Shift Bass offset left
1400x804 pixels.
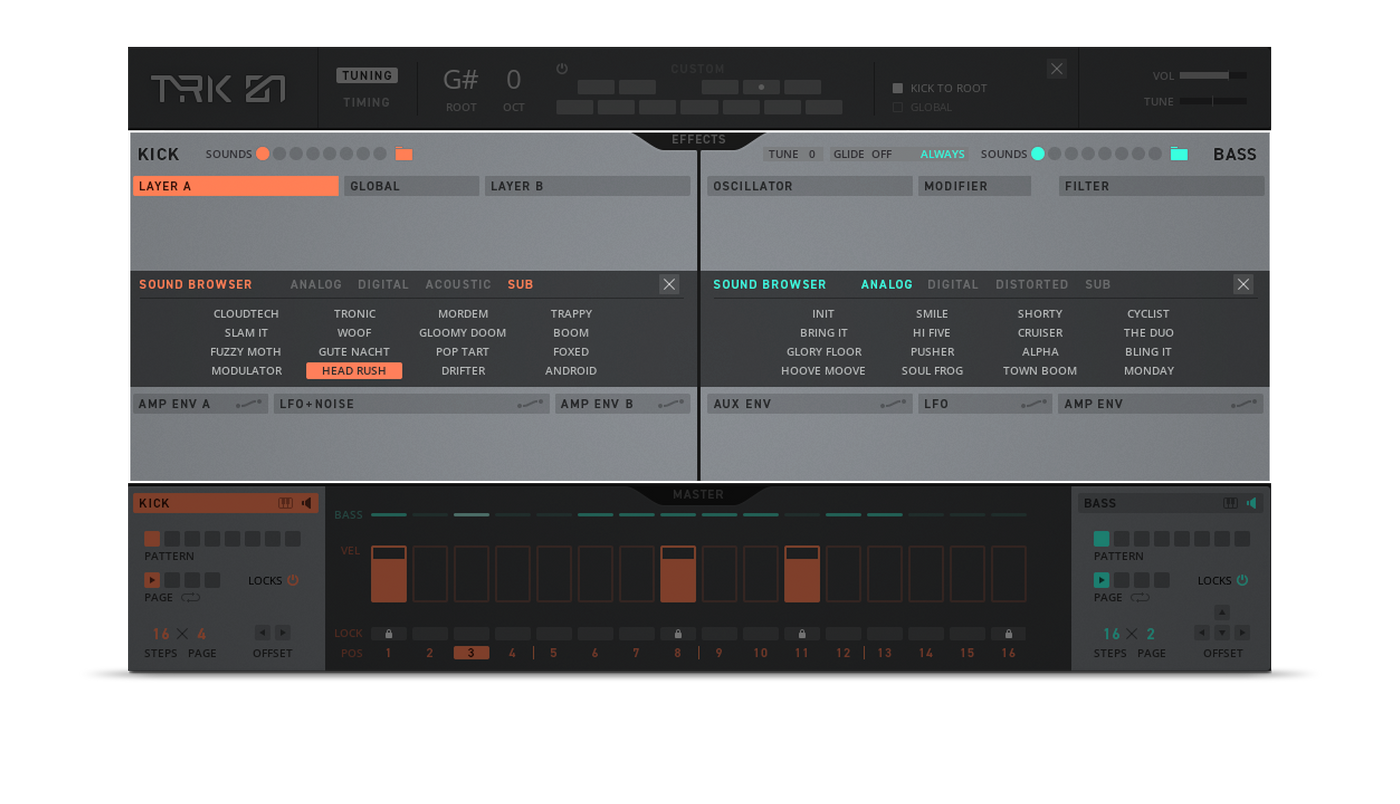1202,633
